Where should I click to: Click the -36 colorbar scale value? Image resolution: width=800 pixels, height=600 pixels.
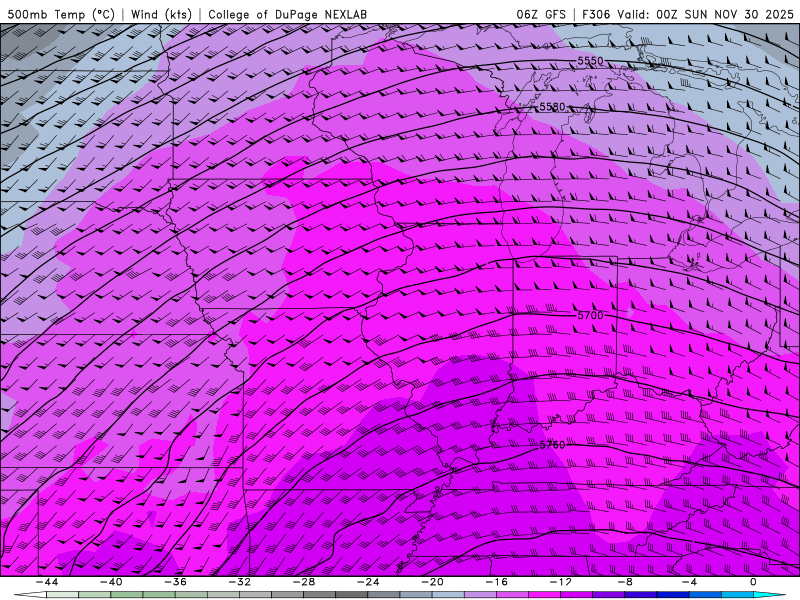point(175,582)
